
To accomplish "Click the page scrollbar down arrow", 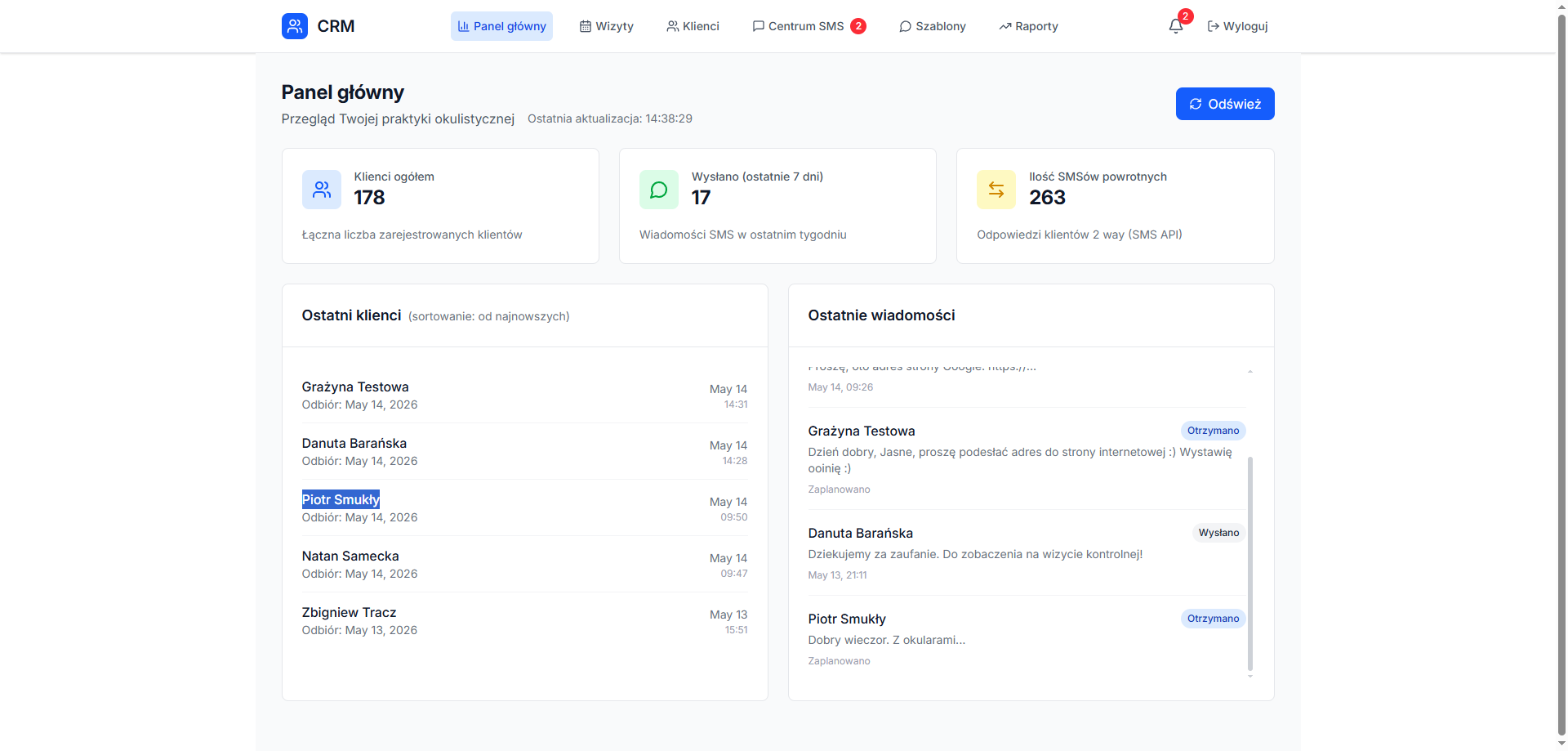I will [x=1561, y=744].
